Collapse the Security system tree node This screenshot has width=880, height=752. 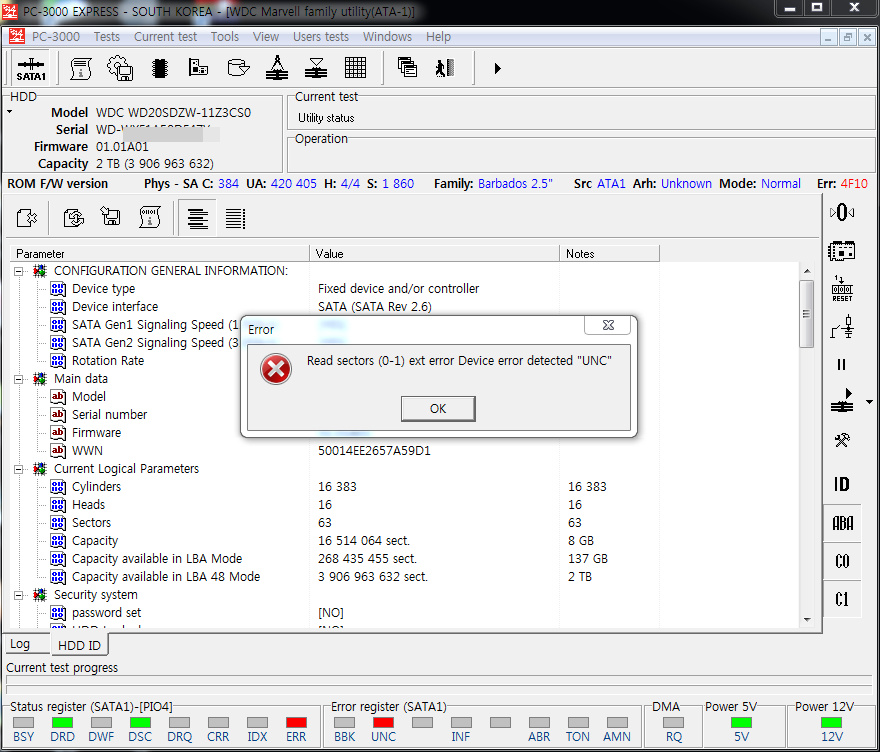[x=19, y=595]
